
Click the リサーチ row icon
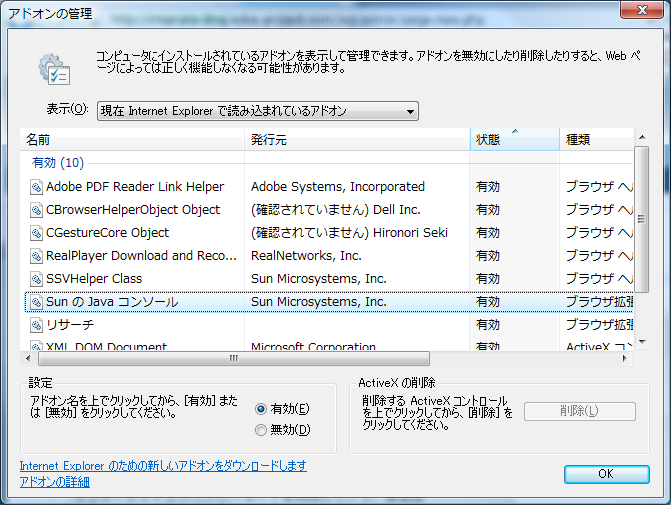[36, 325]
